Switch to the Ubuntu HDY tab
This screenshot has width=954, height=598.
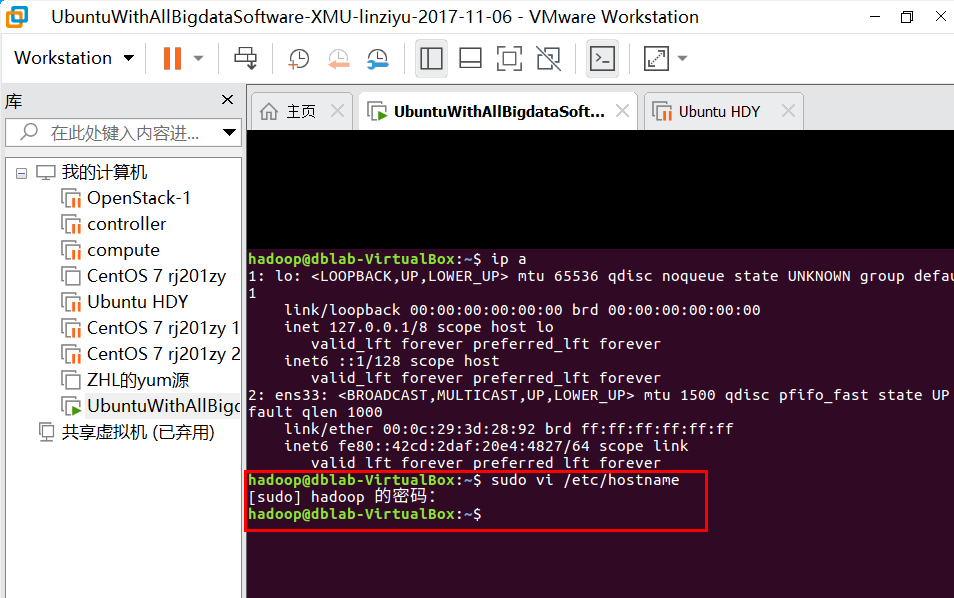coord(719,112)
